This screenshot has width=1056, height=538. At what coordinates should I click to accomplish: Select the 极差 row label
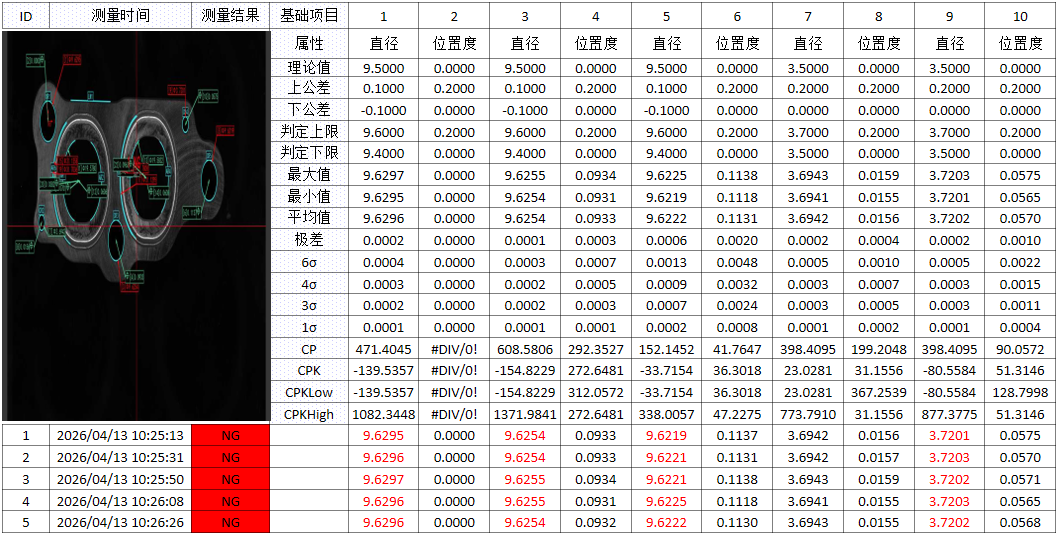(x=309, y=240)
